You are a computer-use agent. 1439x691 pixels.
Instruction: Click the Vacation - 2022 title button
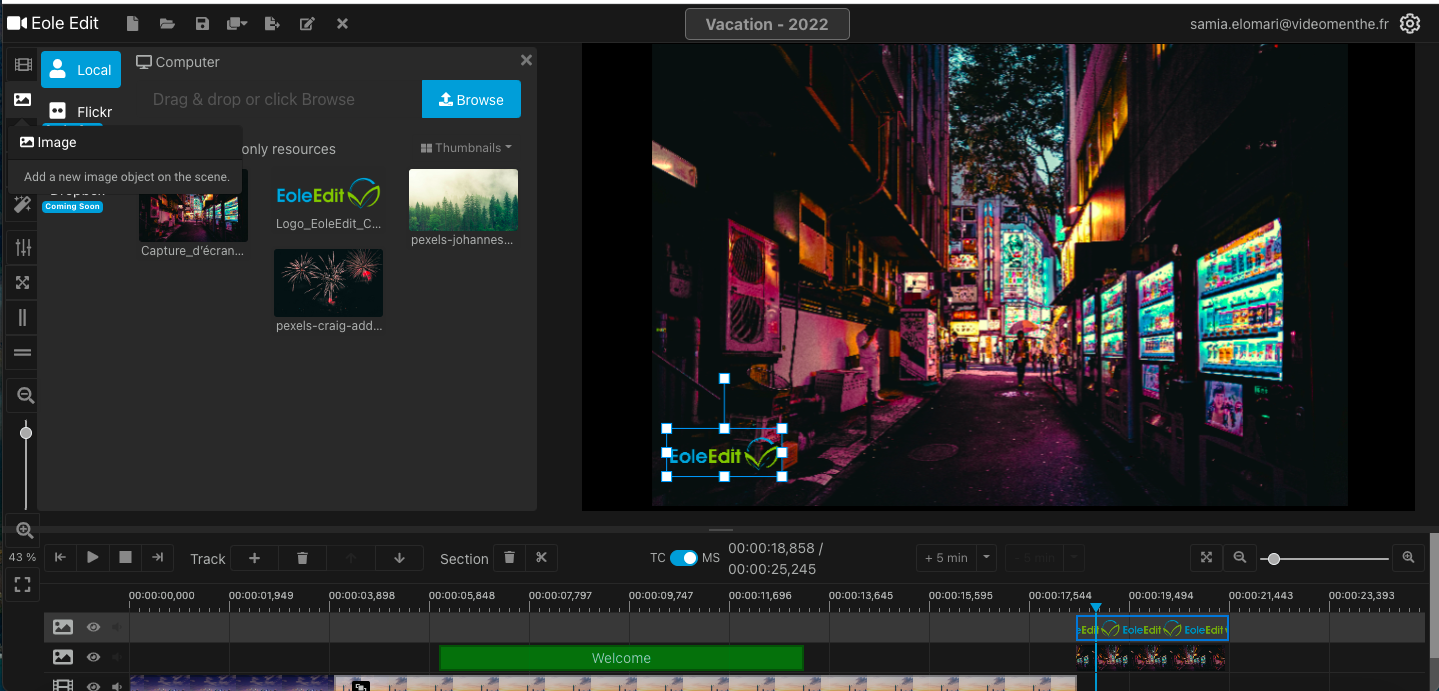pos(767,24)
